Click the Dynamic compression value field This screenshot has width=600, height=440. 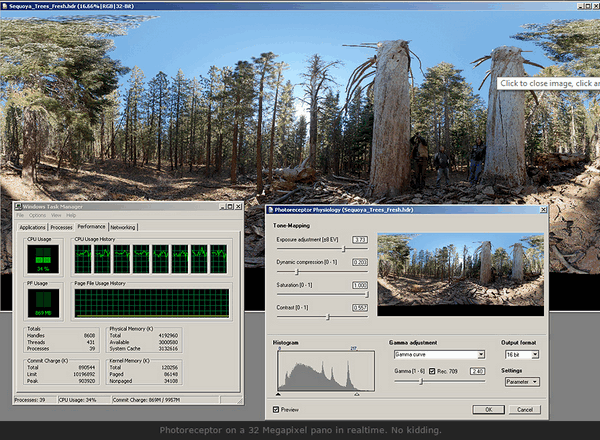[360, 262]
